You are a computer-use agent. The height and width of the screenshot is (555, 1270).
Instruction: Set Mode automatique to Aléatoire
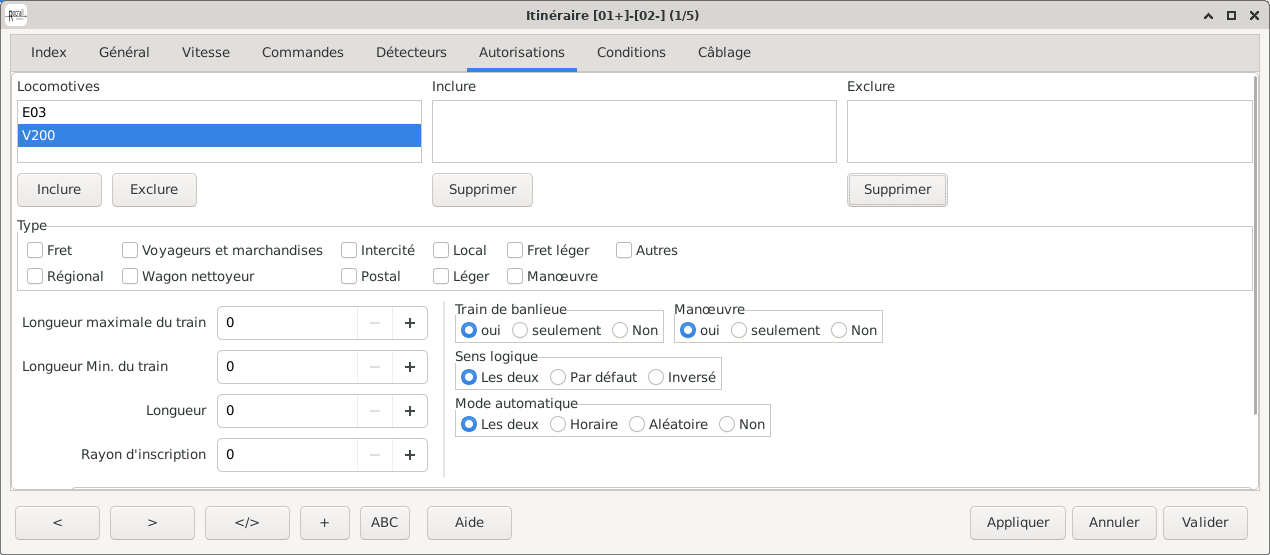[x=637, y=424]
